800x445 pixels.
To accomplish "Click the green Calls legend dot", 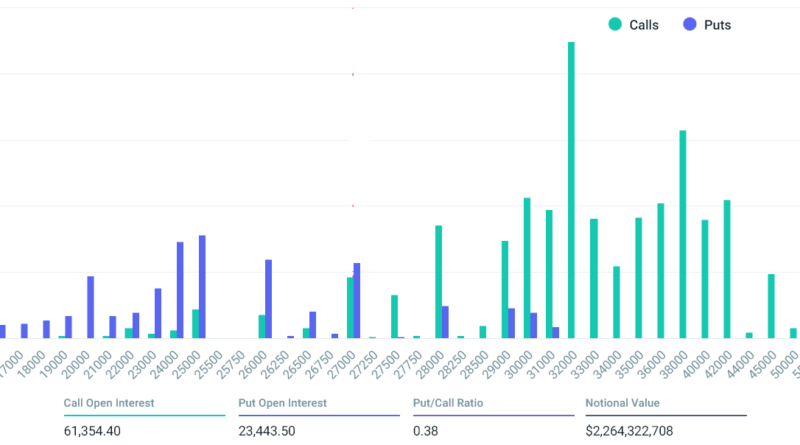I will [x=615, y=25].
